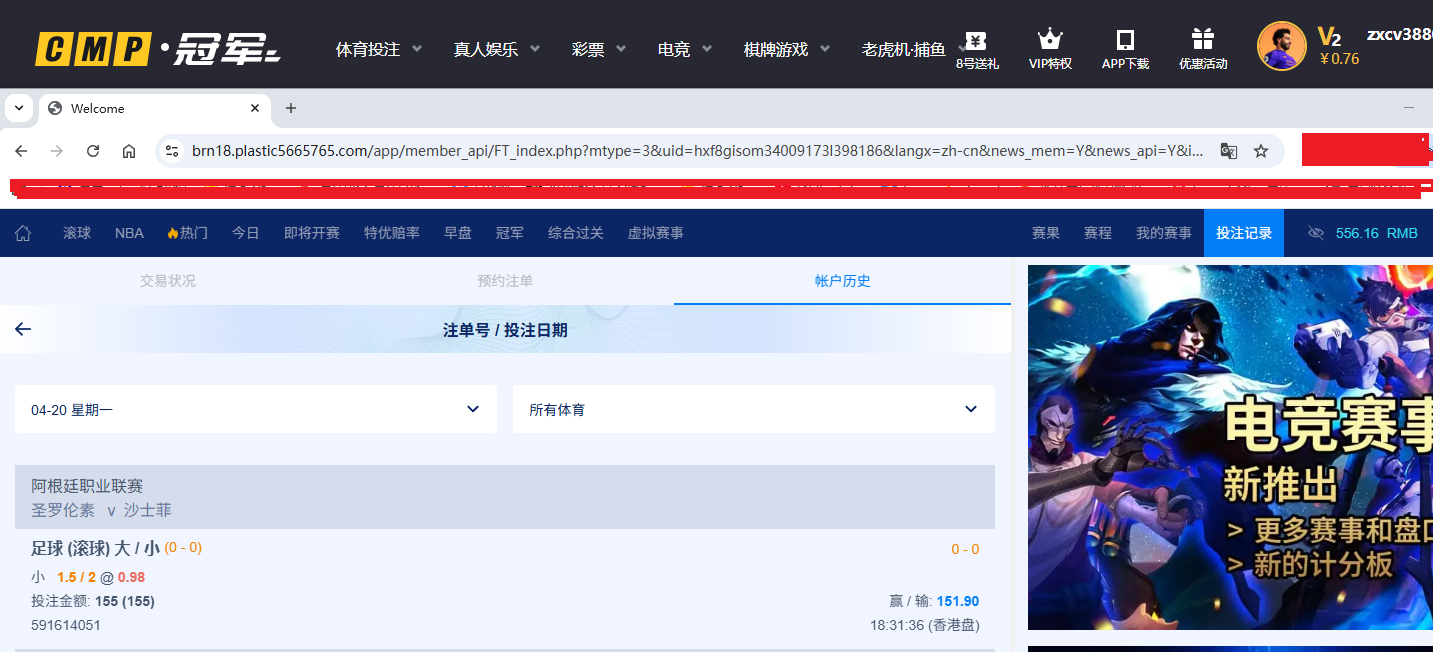Click back arrow beside 注单号 / 投注日期
The width and height of the screenshot is (1433, 652).
[x=23, y=329]
